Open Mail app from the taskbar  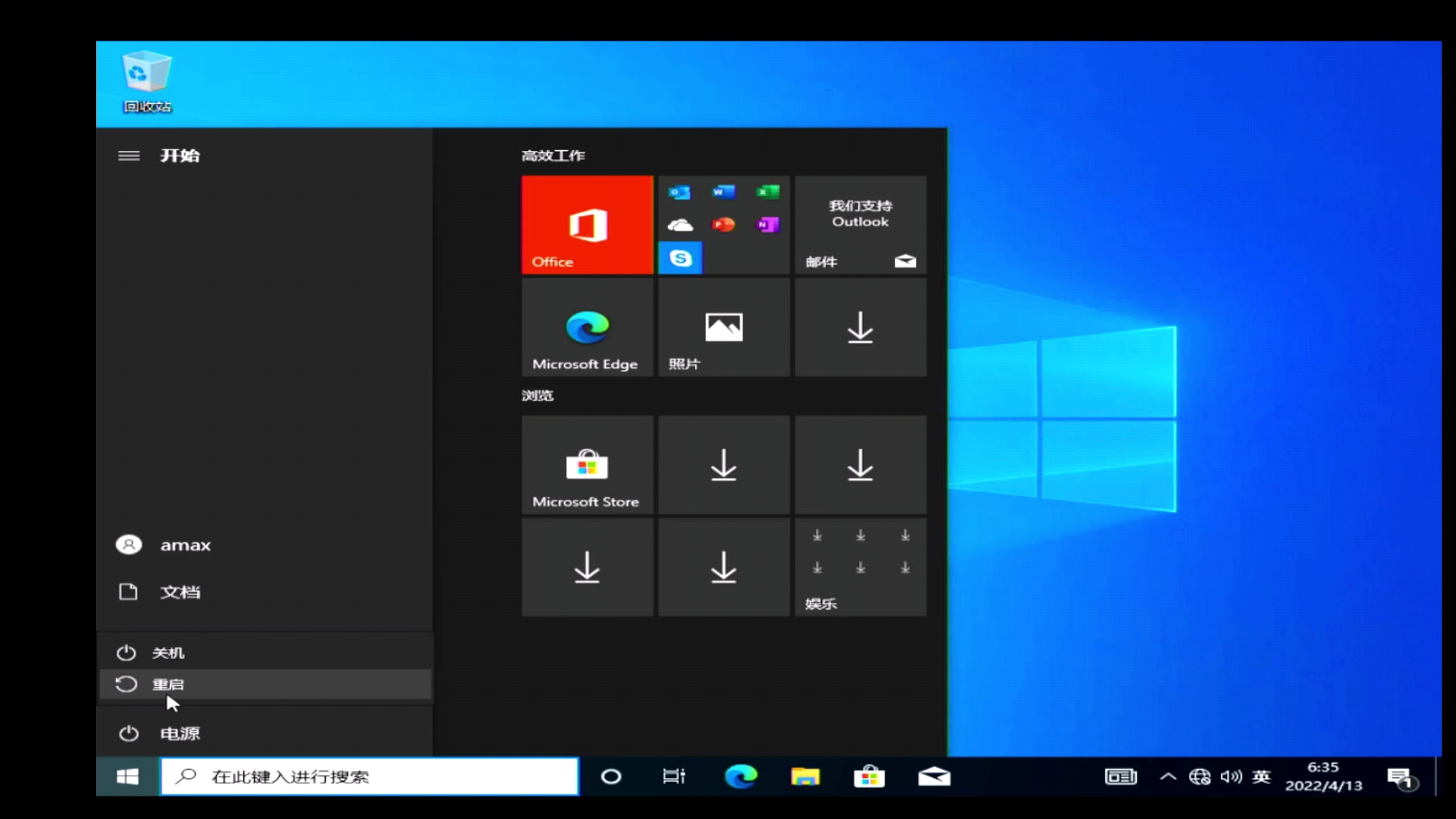coord(934,777)
